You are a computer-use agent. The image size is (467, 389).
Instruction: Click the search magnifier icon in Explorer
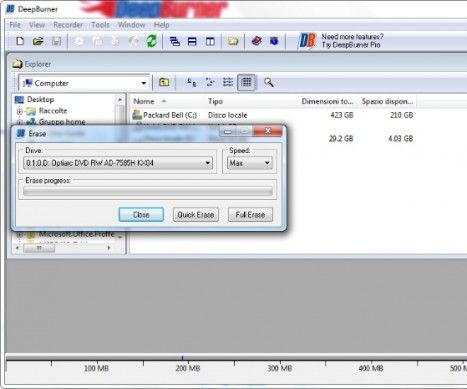coord(269,82)
